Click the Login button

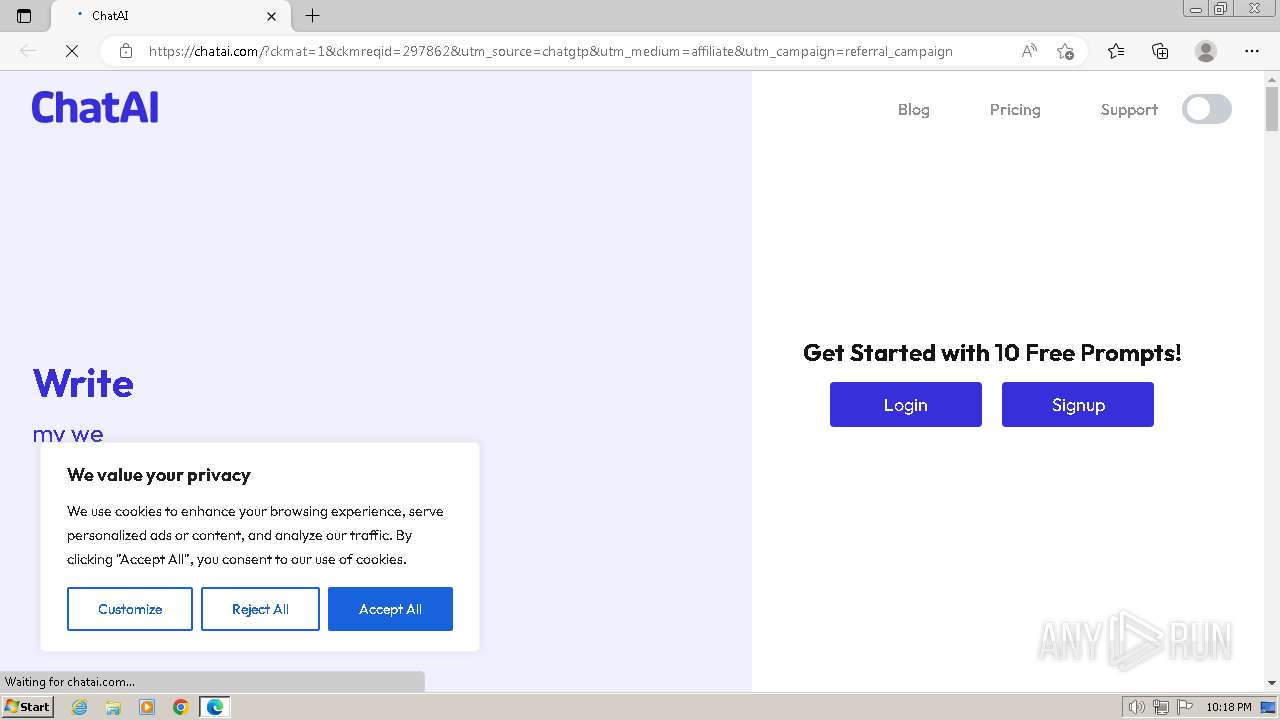[x=906, y=404]
